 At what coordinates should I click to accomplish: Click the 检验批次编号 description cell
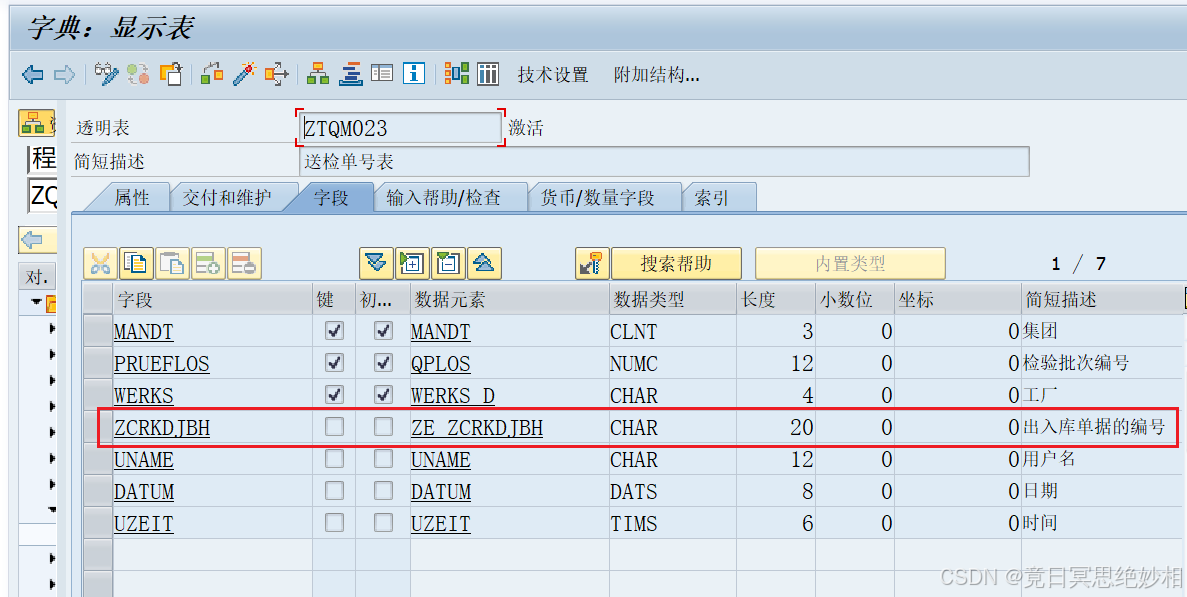[x=1100, y=363]
